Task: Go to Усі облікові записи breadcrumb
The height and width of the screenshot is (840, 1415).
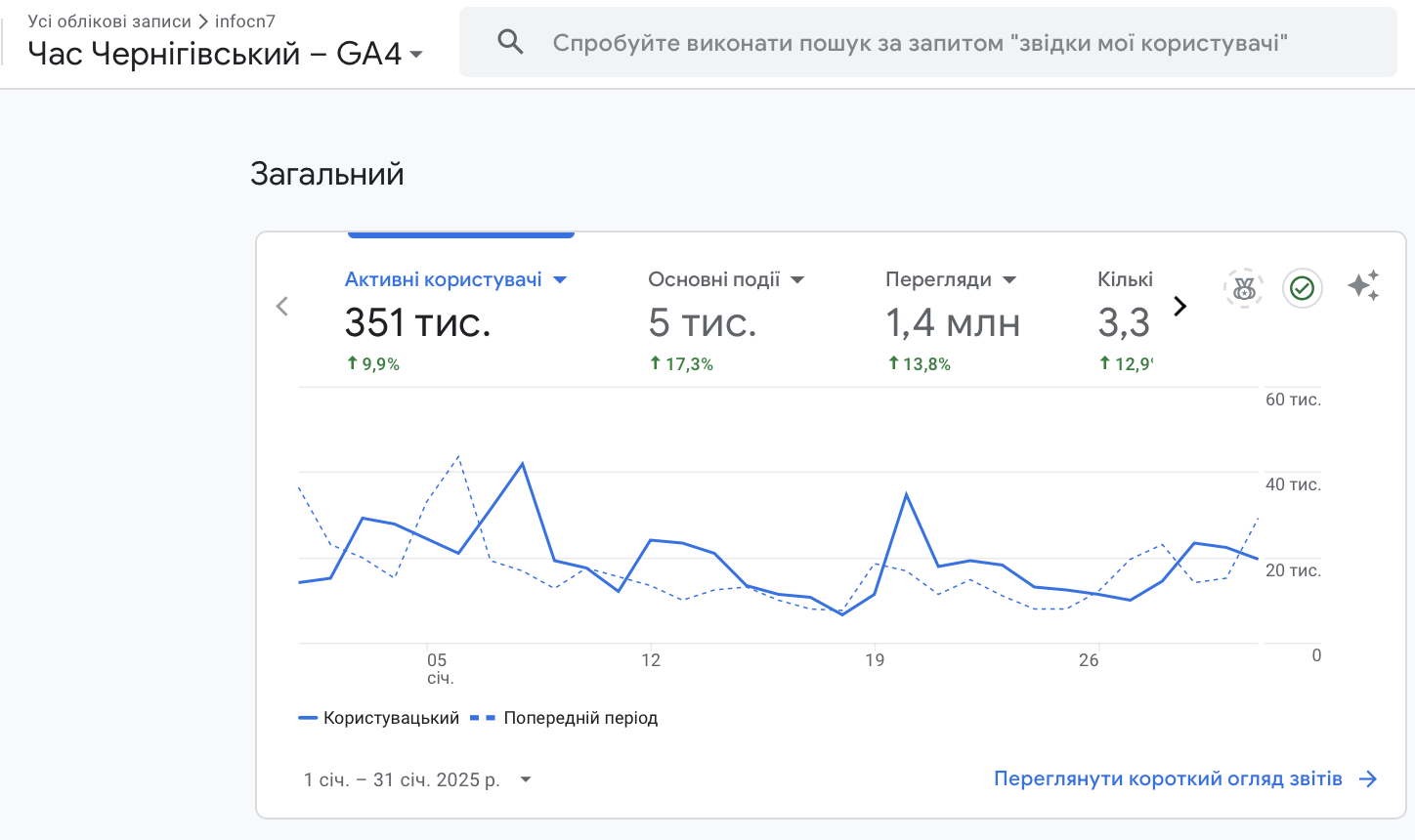Action: [x=109, y=21]
